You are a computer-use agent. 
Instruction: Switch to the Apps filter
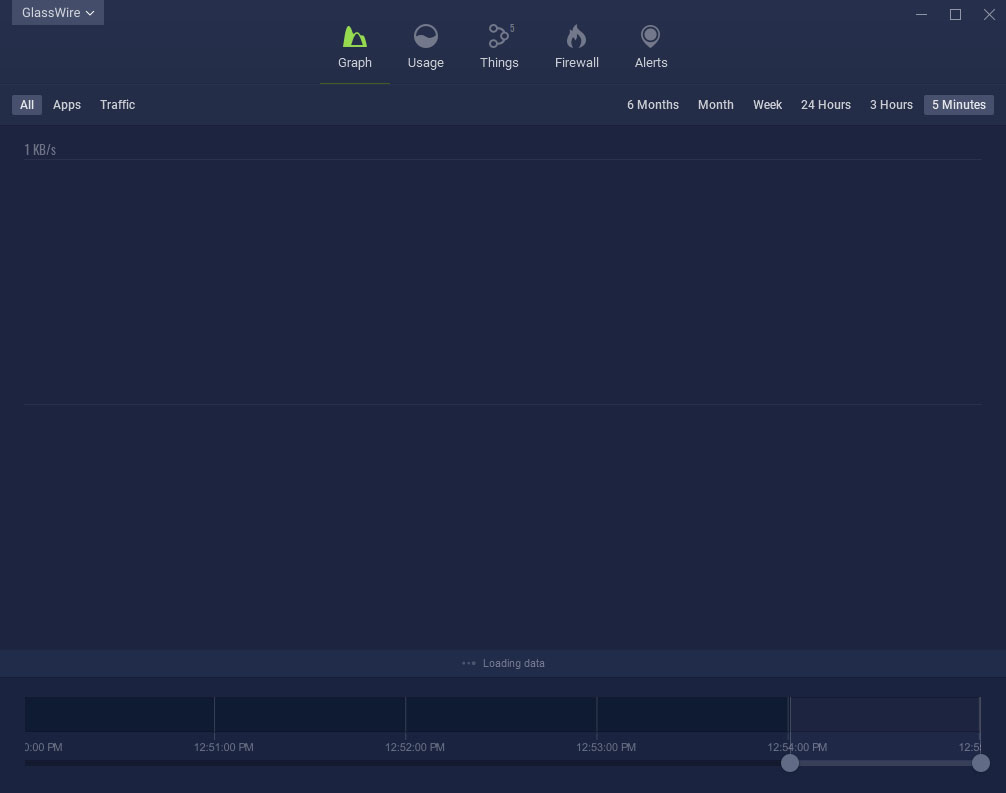(x=67, y=105)
